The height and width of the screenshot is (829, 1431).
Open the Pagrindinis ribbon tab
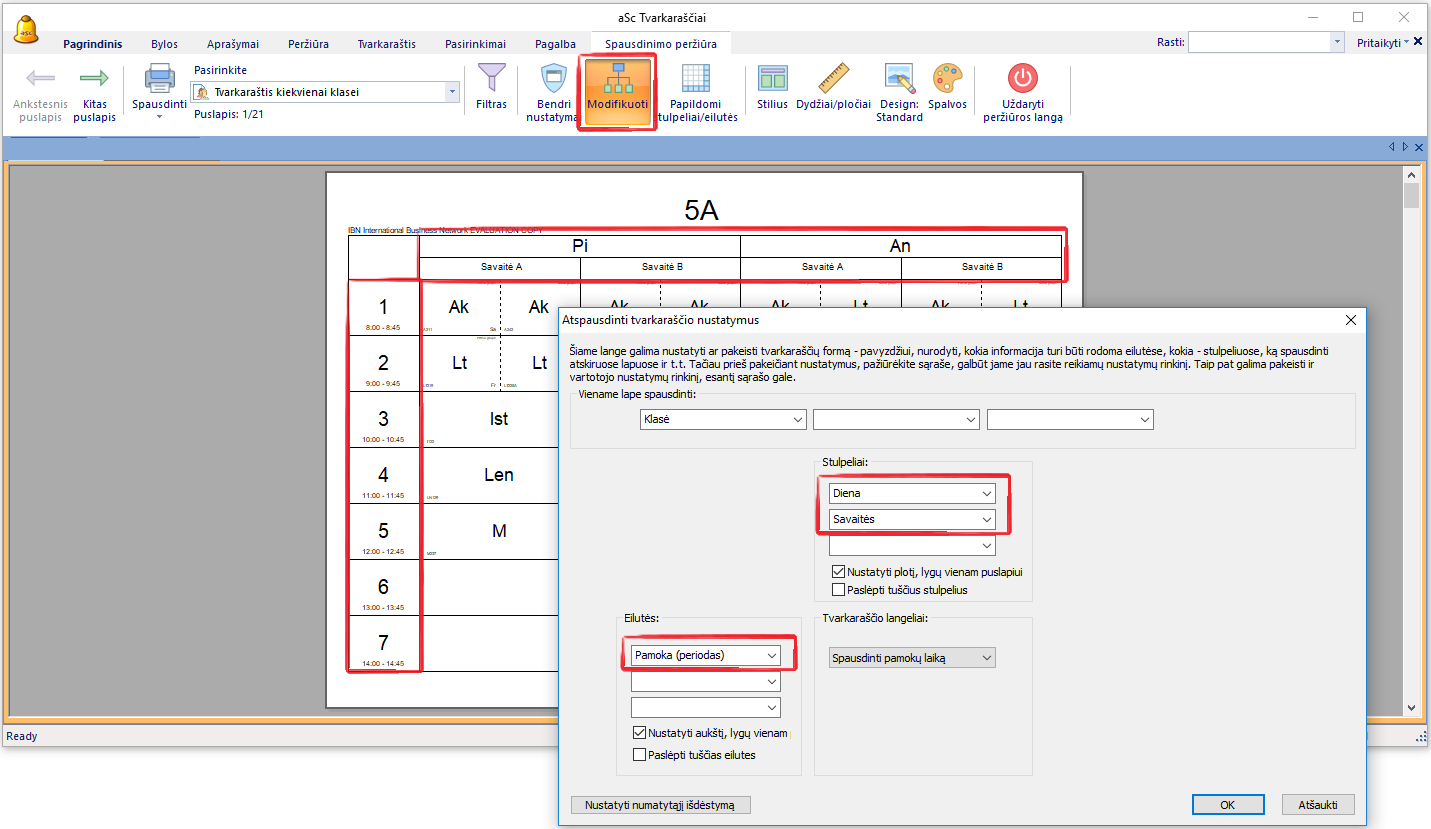(92, 44)
